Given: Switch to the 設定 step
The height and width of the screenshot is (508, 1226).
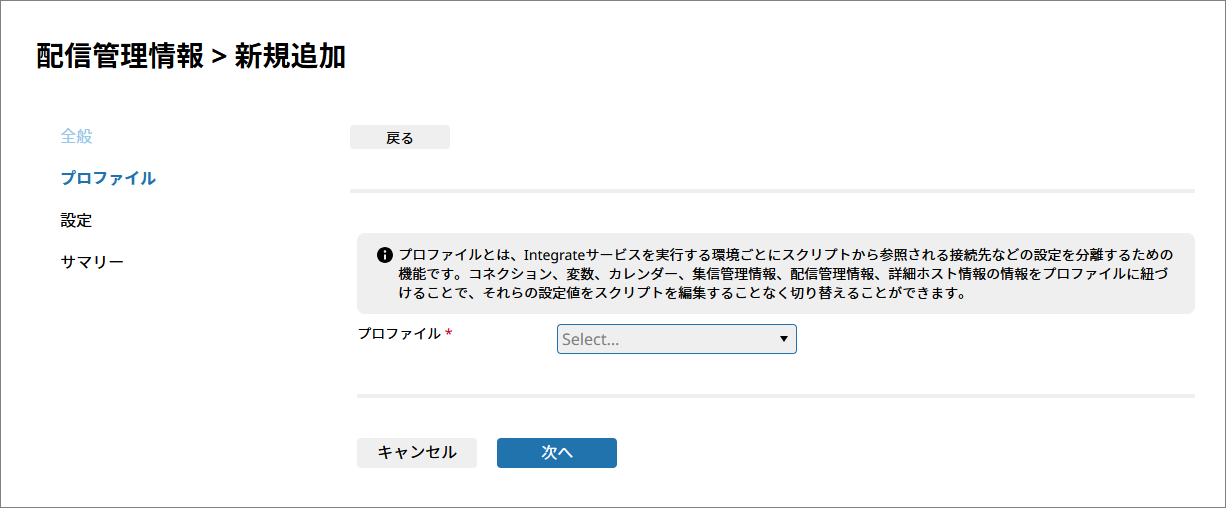Looking at the screenshot, I should (x=76, y=220).
